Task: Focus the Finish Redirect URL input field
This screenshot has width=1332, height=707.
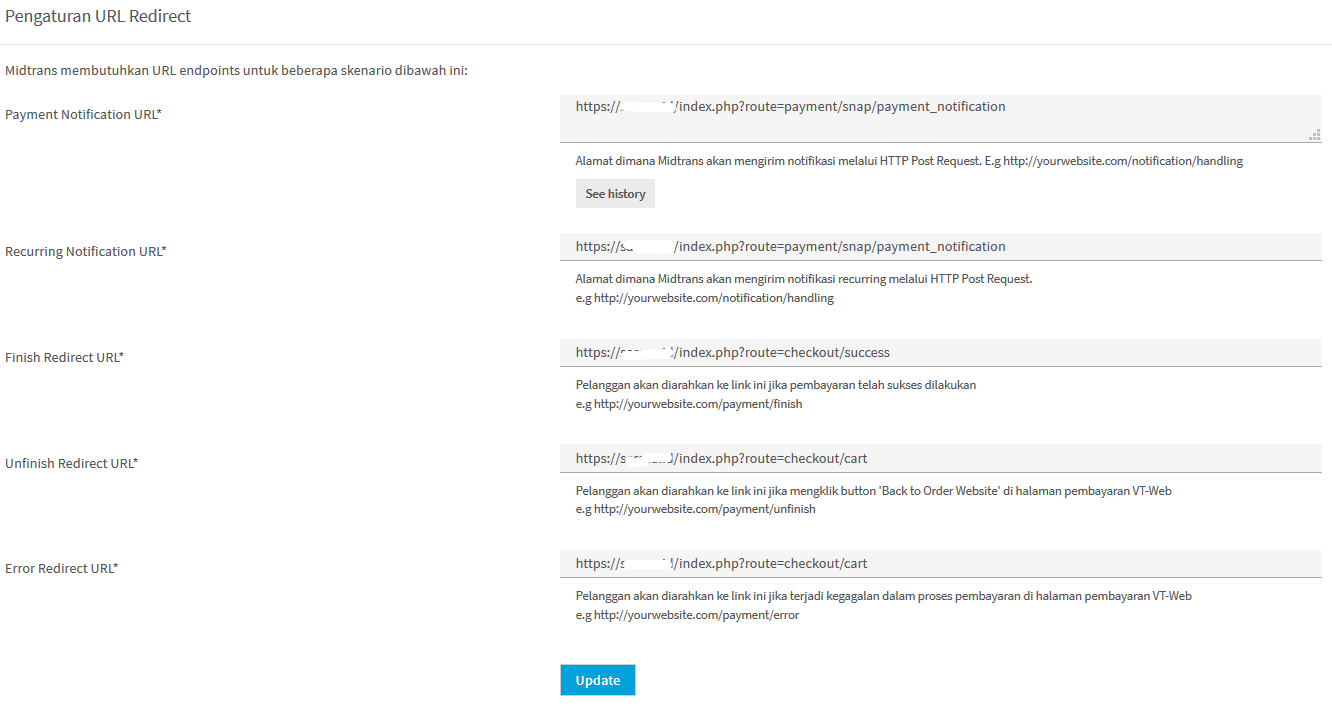Action: (940, 353)
